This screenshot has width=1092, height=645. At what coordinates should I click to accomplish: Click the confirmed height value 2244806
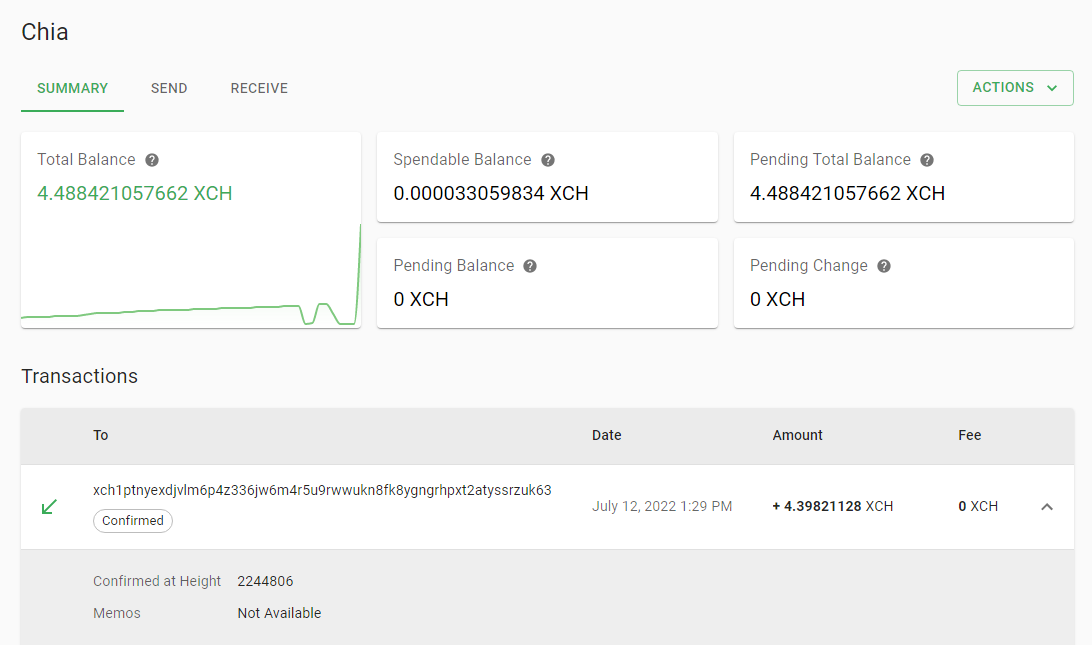[265, 581]
